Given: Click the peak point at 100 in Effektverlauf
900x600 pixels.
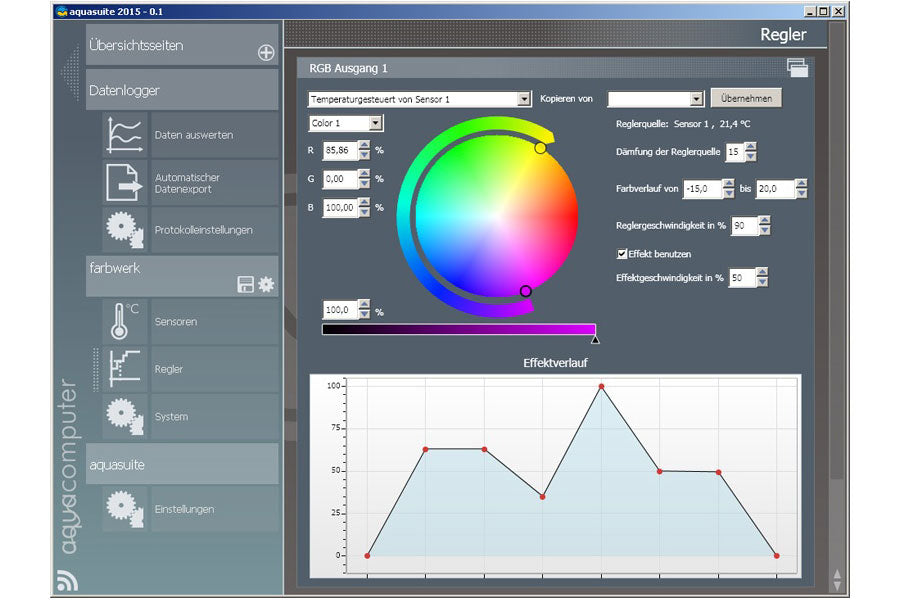Looking at the screenshot, I should pos(601,386).
